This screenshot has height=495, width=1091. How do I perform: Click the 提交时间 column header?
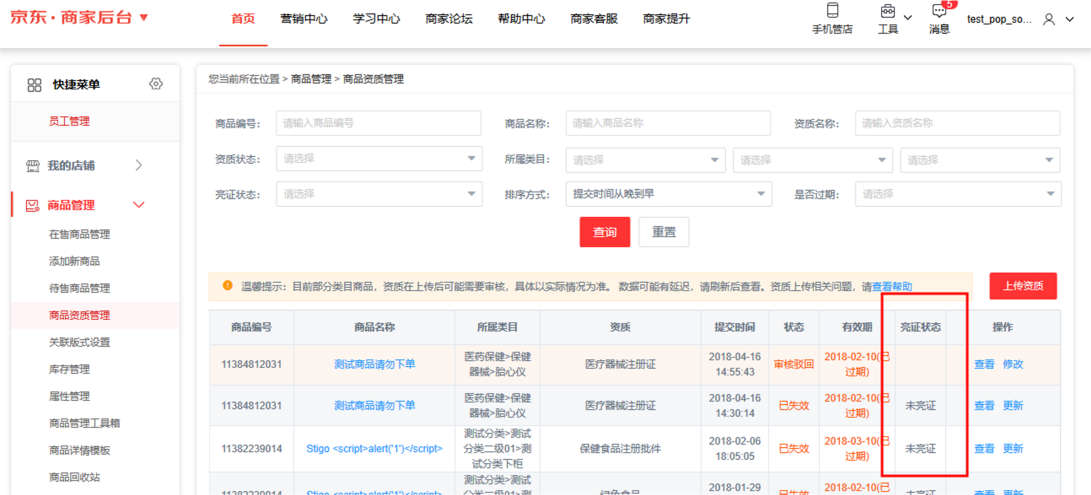point(735,327)
